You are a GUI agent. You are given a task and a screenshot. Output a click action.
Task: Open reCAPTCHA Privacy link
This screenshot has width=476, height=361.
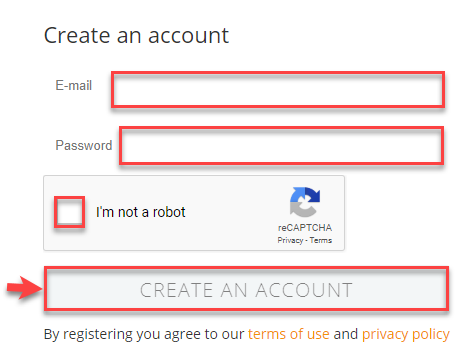click(290, 240)
